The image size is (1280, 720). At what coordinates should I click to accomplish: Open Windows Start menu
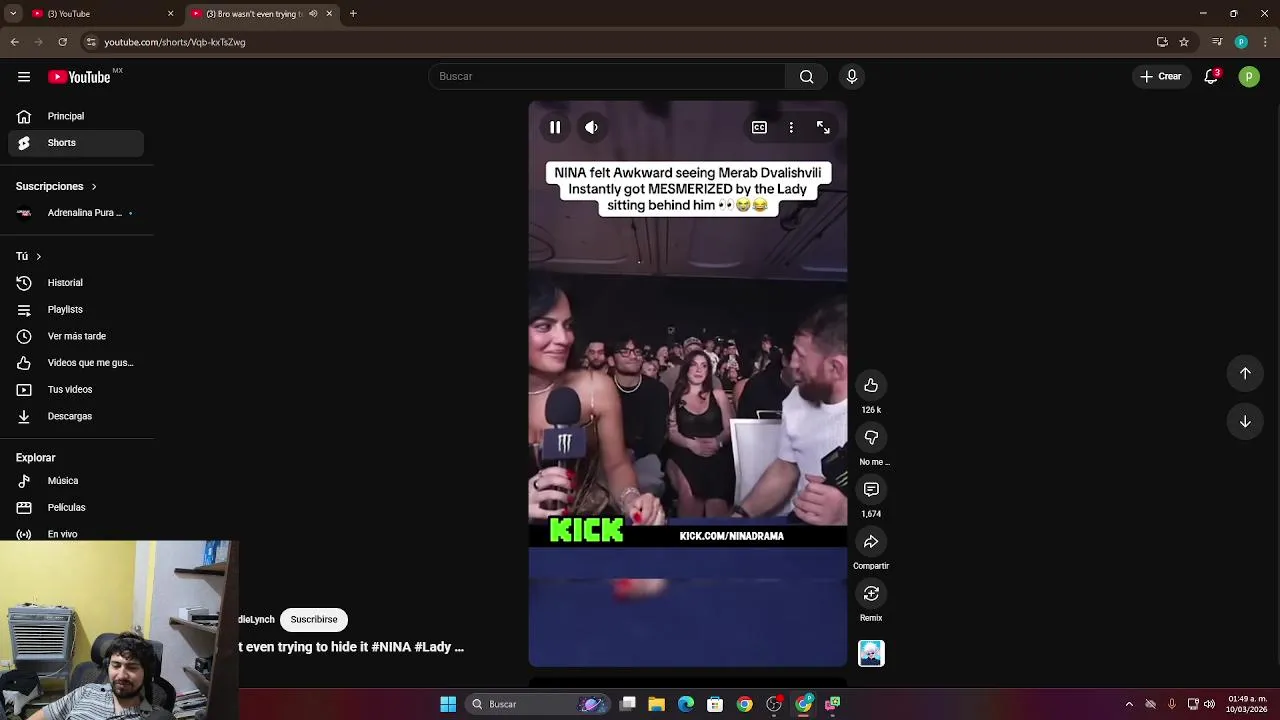tap(448, 704)
